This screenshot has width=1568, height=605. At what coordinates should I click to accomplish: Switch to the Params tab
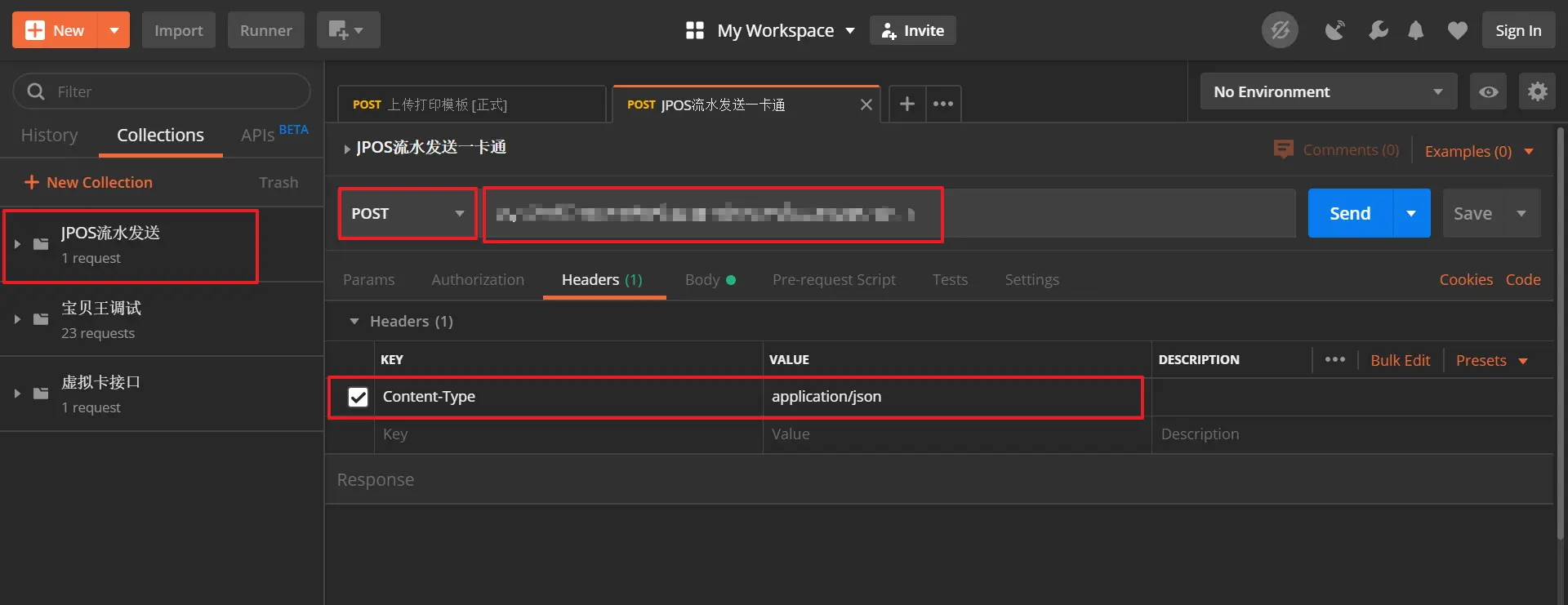pyautogui.click(x=368, y=279)
